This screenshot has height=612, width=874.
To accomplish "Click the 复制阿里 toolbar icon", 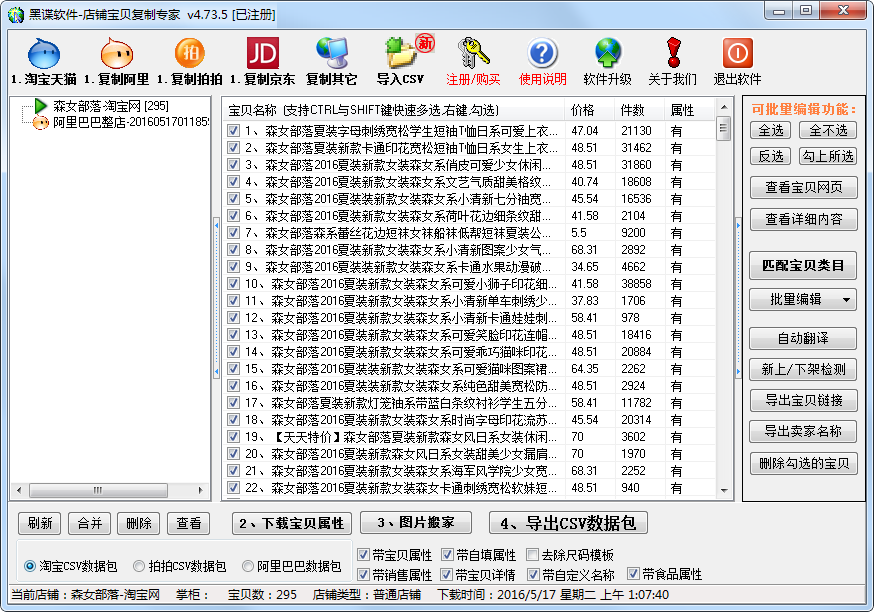I will coord(116,53).
